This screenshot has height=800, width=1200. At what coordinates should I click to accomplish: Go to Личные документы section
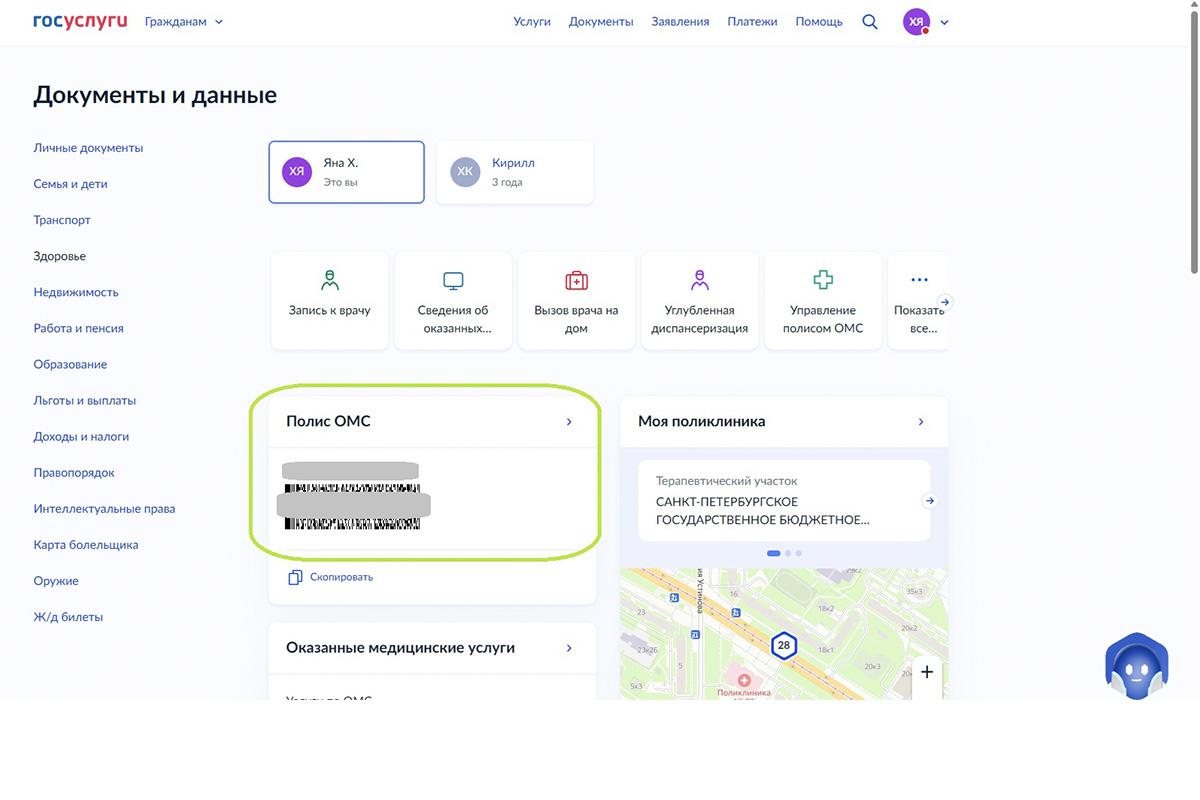tap(88, 148)
